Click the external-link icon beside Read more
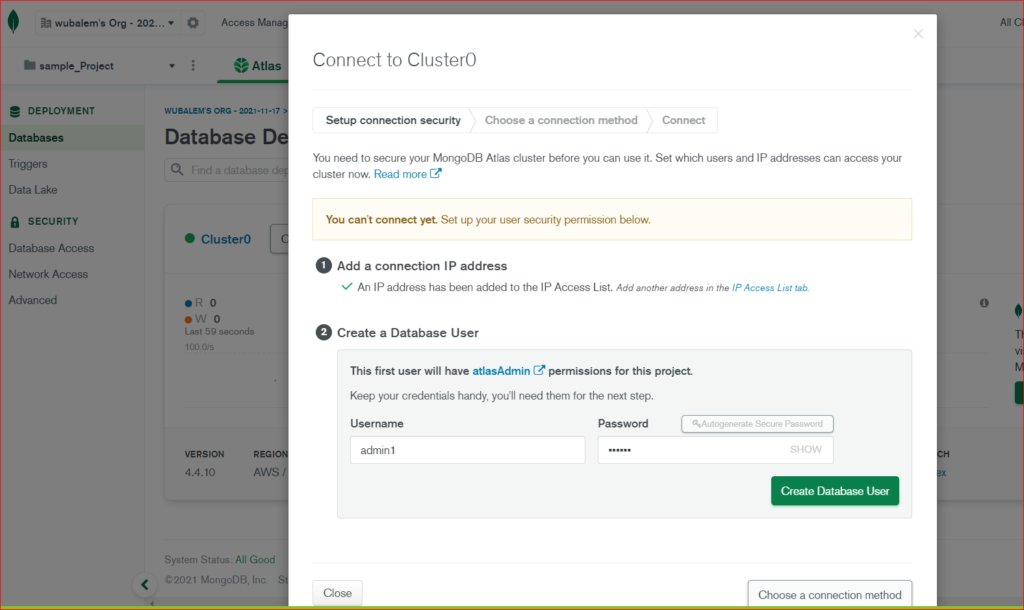This screenshot has height=610, width=1024. (434, 173)
